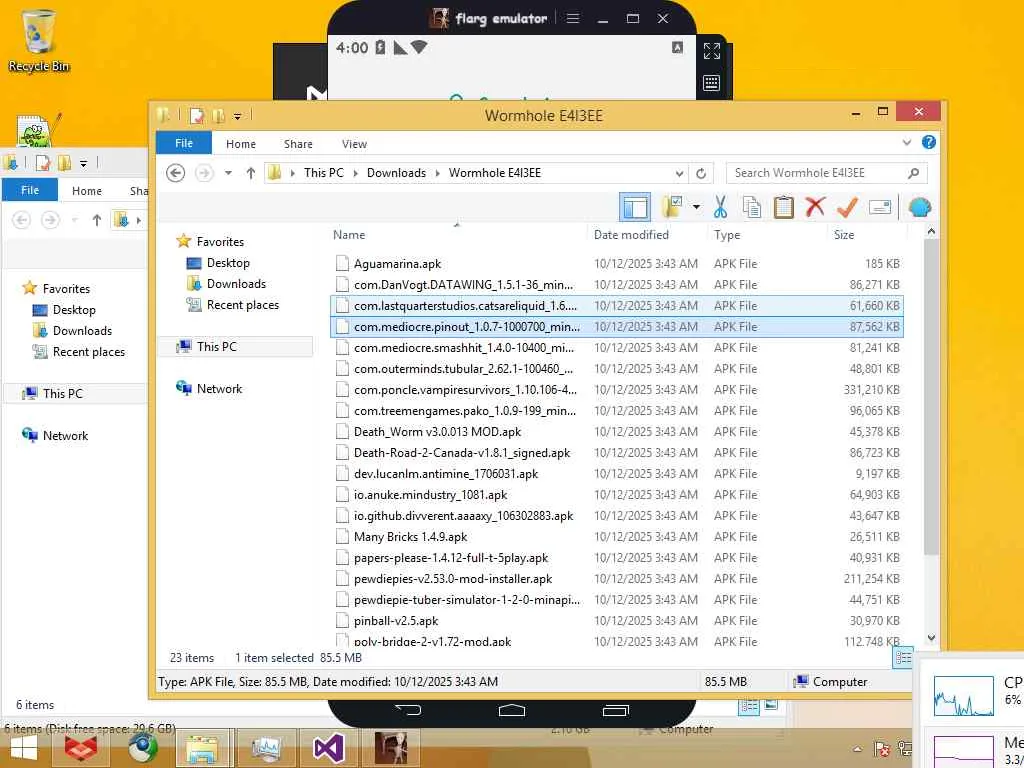This screenshot has width=1024, height=768.
Task: Open the dropdown arrow beside the folder options icon
Action: click(x=696, y=208)
